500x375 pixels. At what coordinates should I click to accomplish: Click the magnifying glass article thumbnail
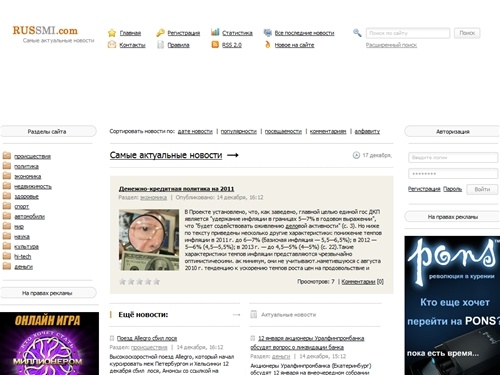click(x=149, y=240)
